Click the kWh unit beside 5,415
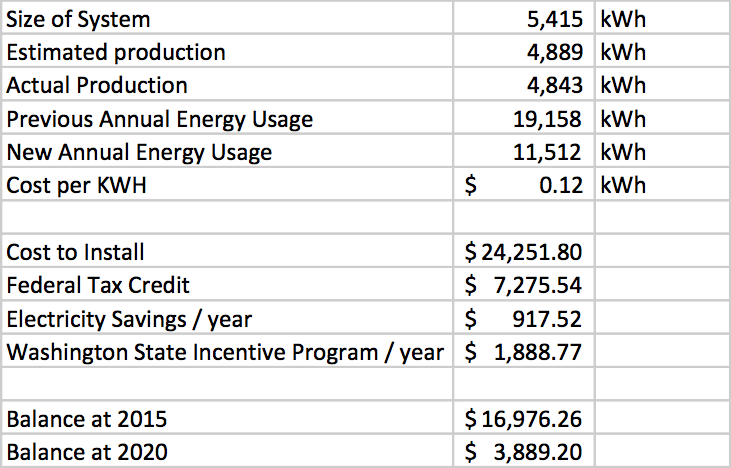 [662, 19]
